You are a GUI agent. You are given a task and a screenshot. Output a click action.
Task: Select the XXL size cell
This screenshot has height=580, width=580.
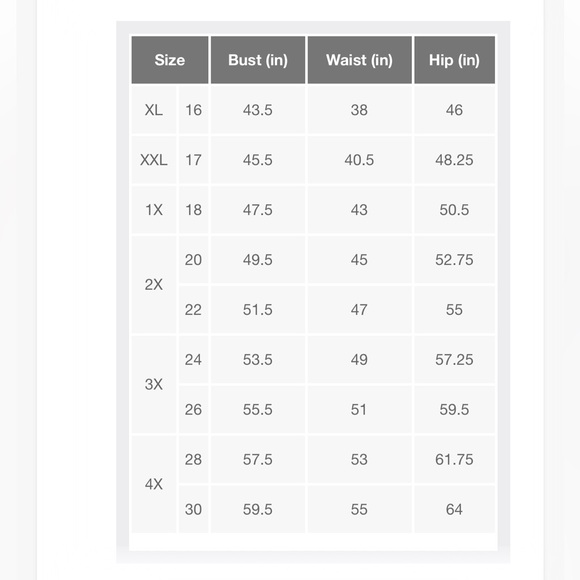pos(154,160)
